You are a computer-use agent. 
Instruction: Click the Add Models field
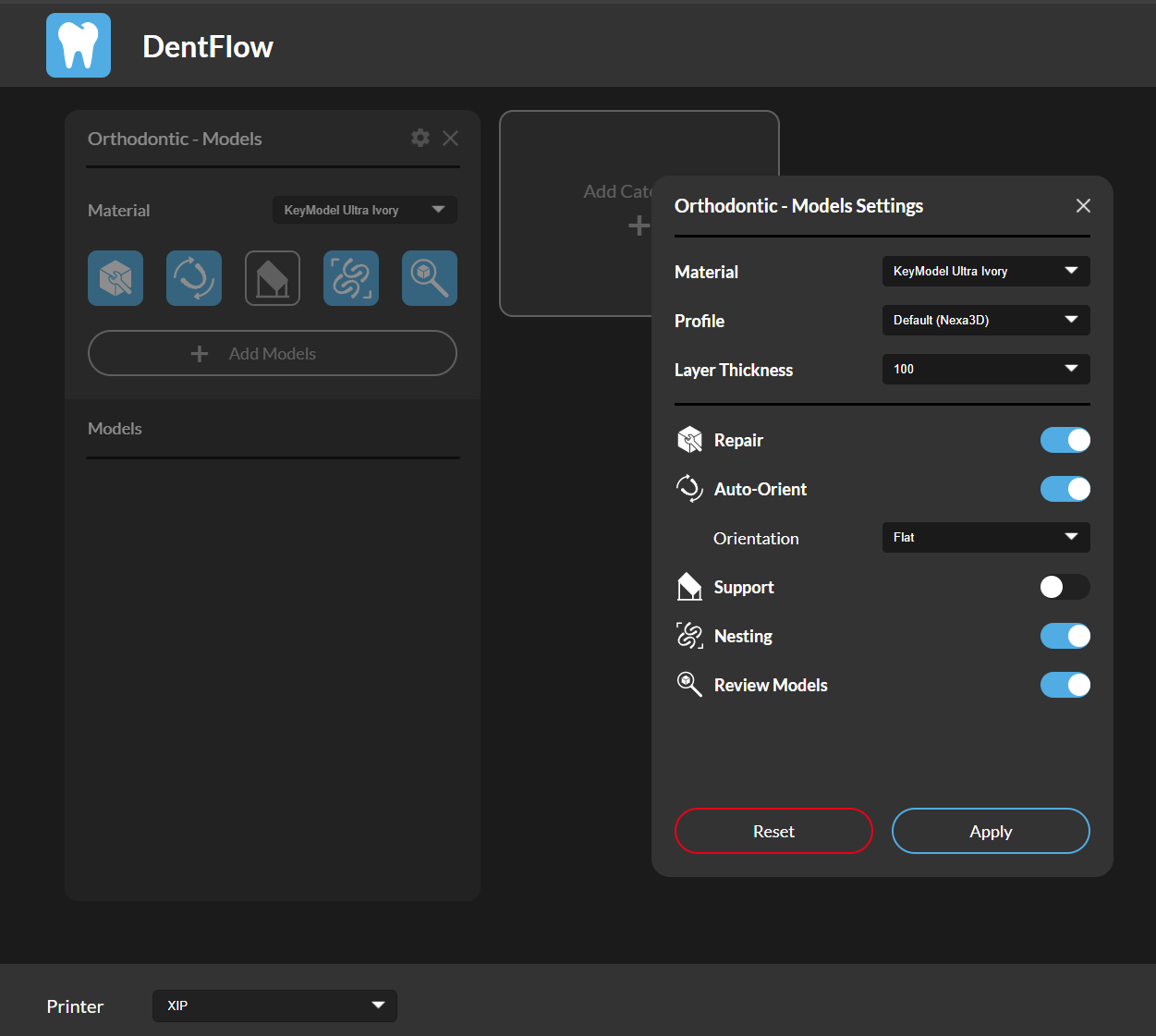272,353
